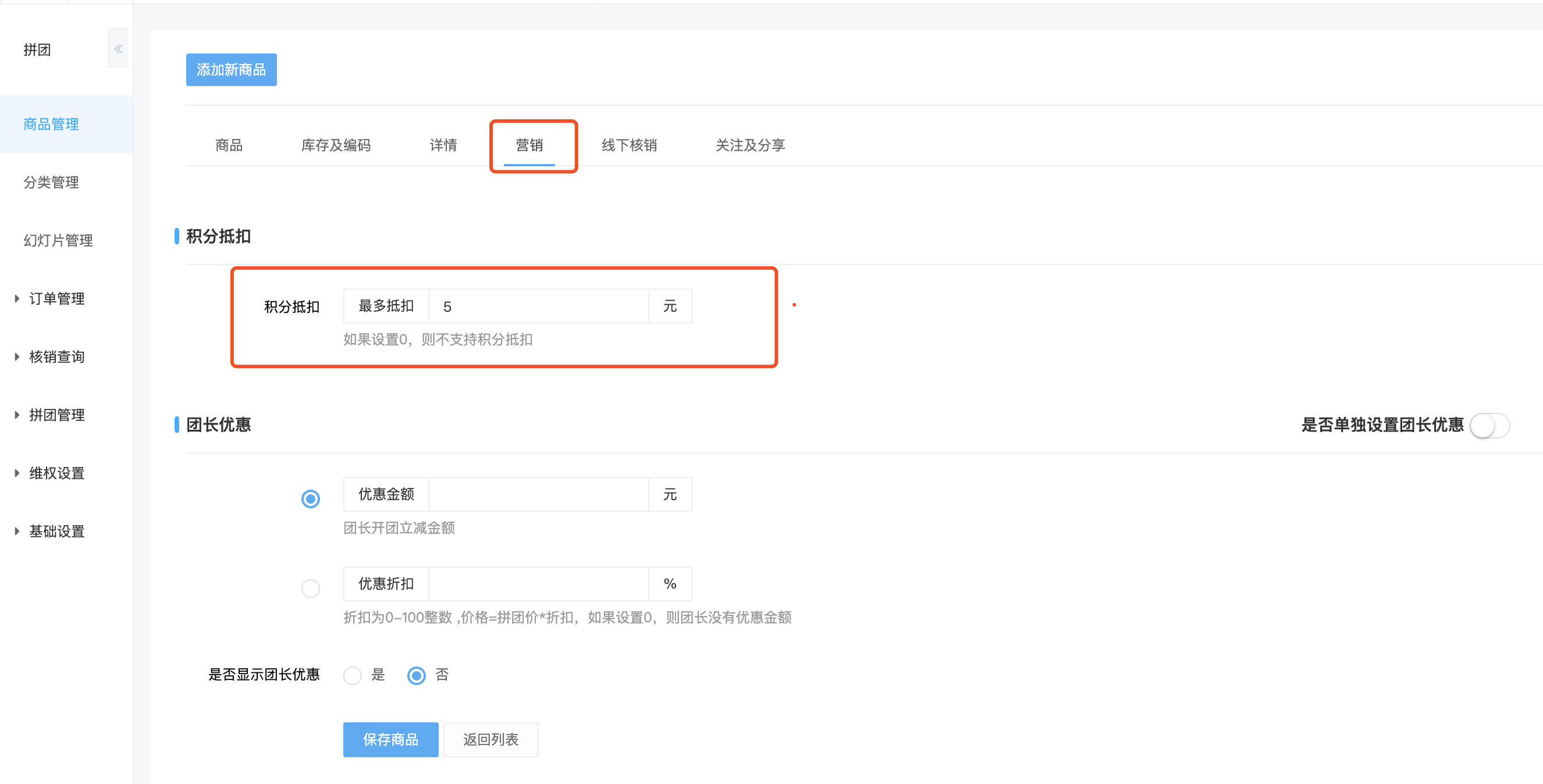
Task: Click 添加新商品 button
Action: click(231, 69)
